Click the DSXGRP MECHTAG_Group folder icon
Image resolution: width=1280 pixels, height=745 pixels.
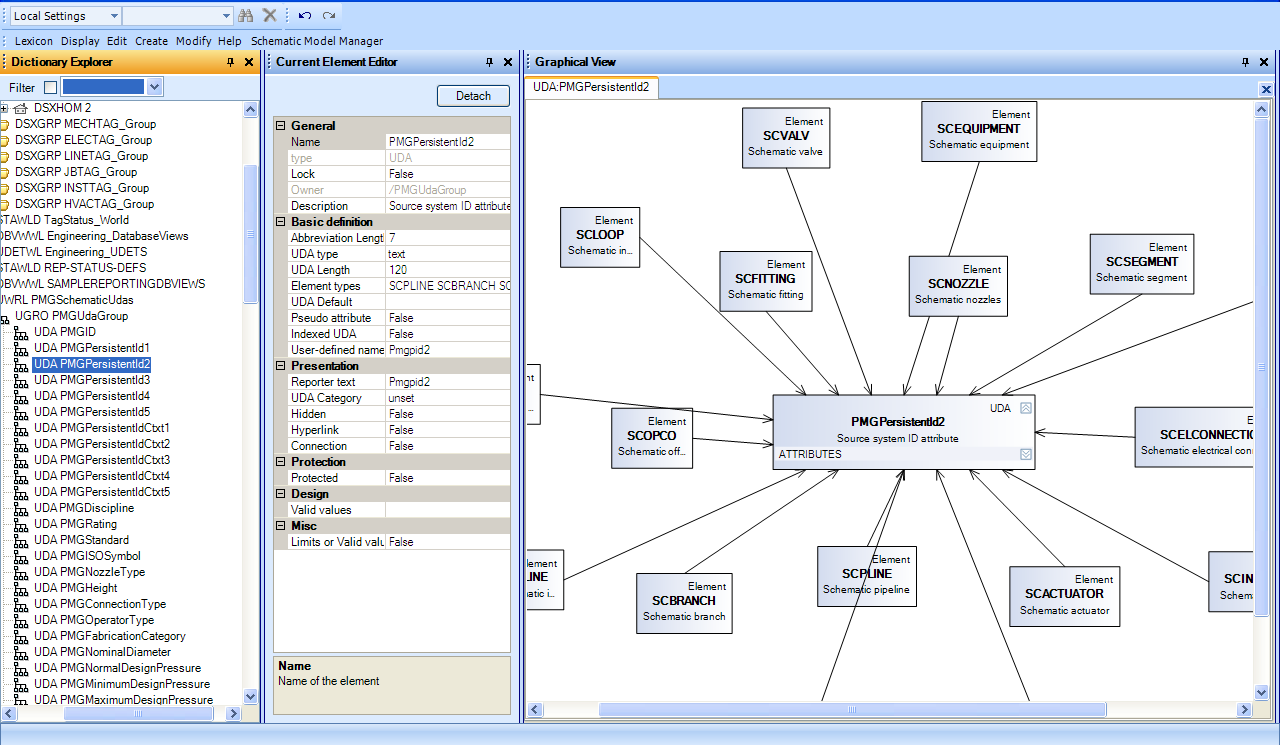[5, 124]
